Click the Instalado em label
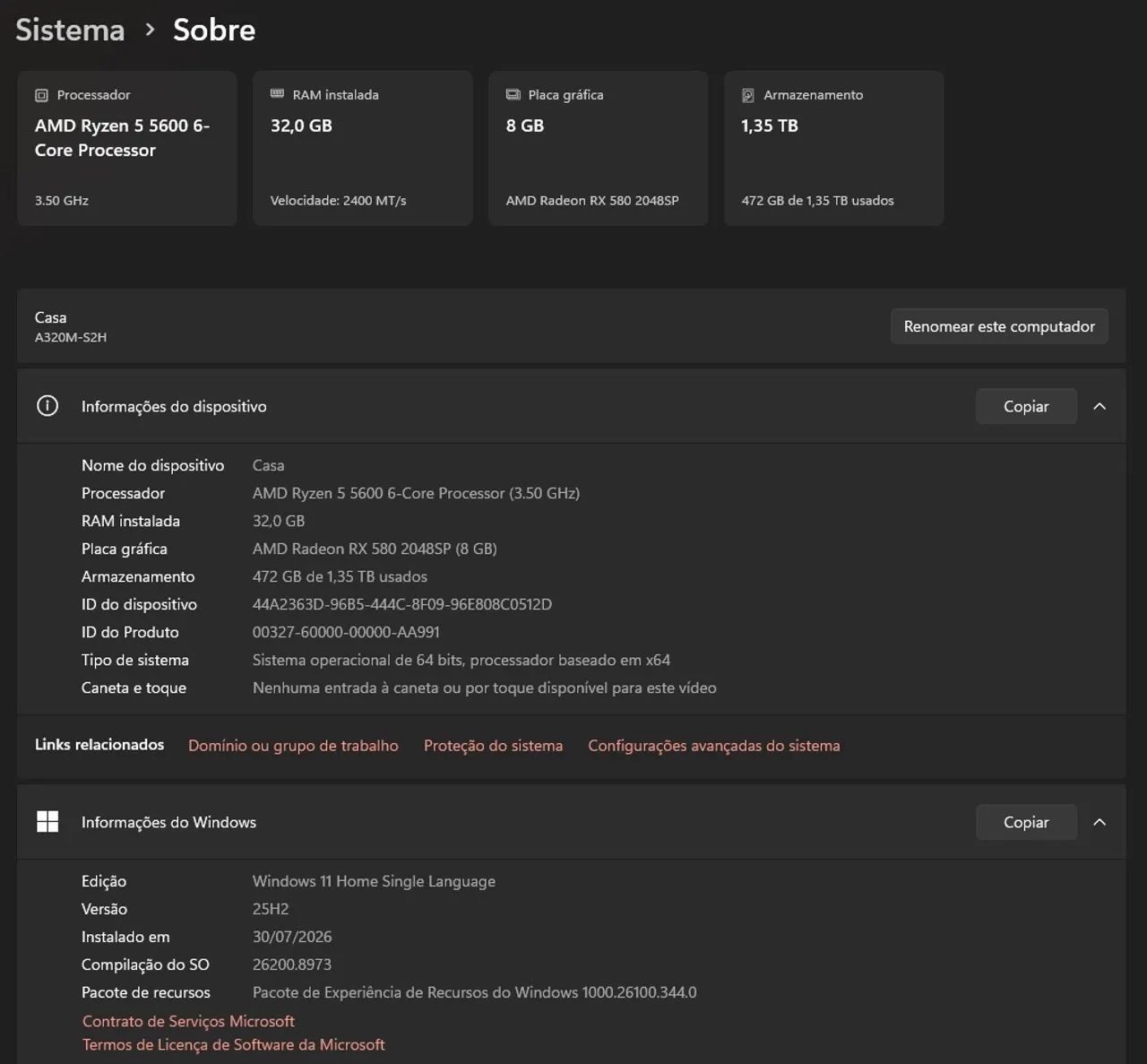This screenshot has width=1147, height=1064. 125,937
